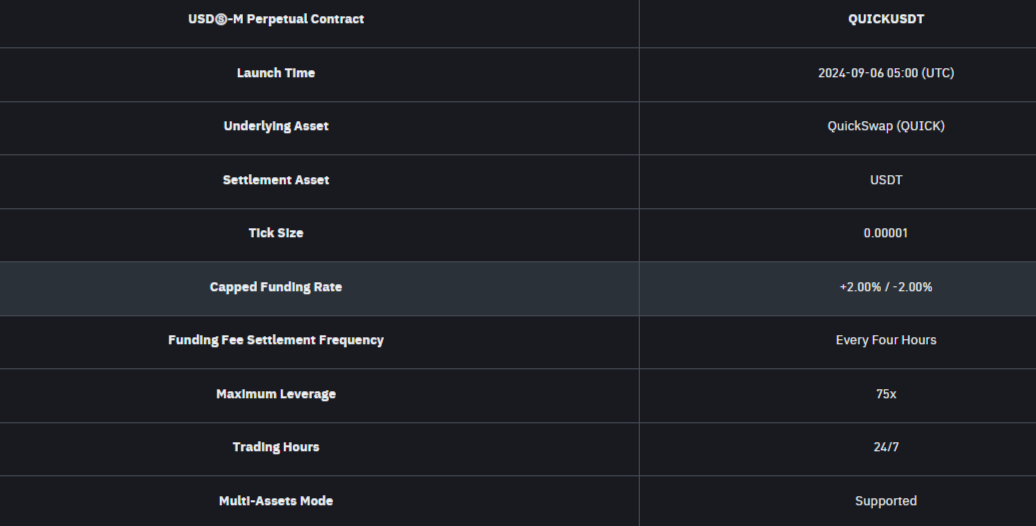The image size is (1036, 526).
Task: Select the USDT settlement value
Action: point(886,180)
